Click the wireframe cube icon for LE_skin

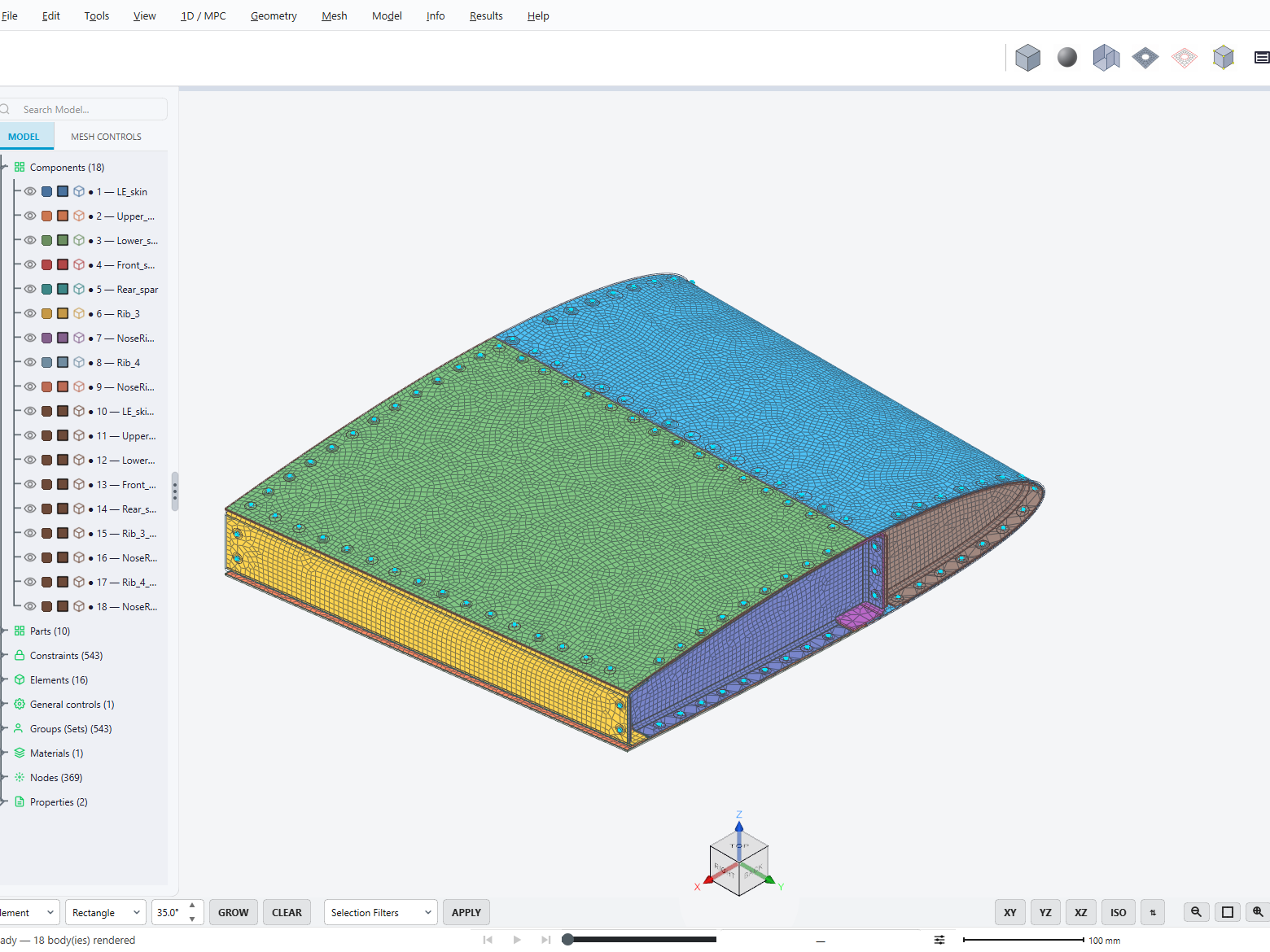click(79, 192)
